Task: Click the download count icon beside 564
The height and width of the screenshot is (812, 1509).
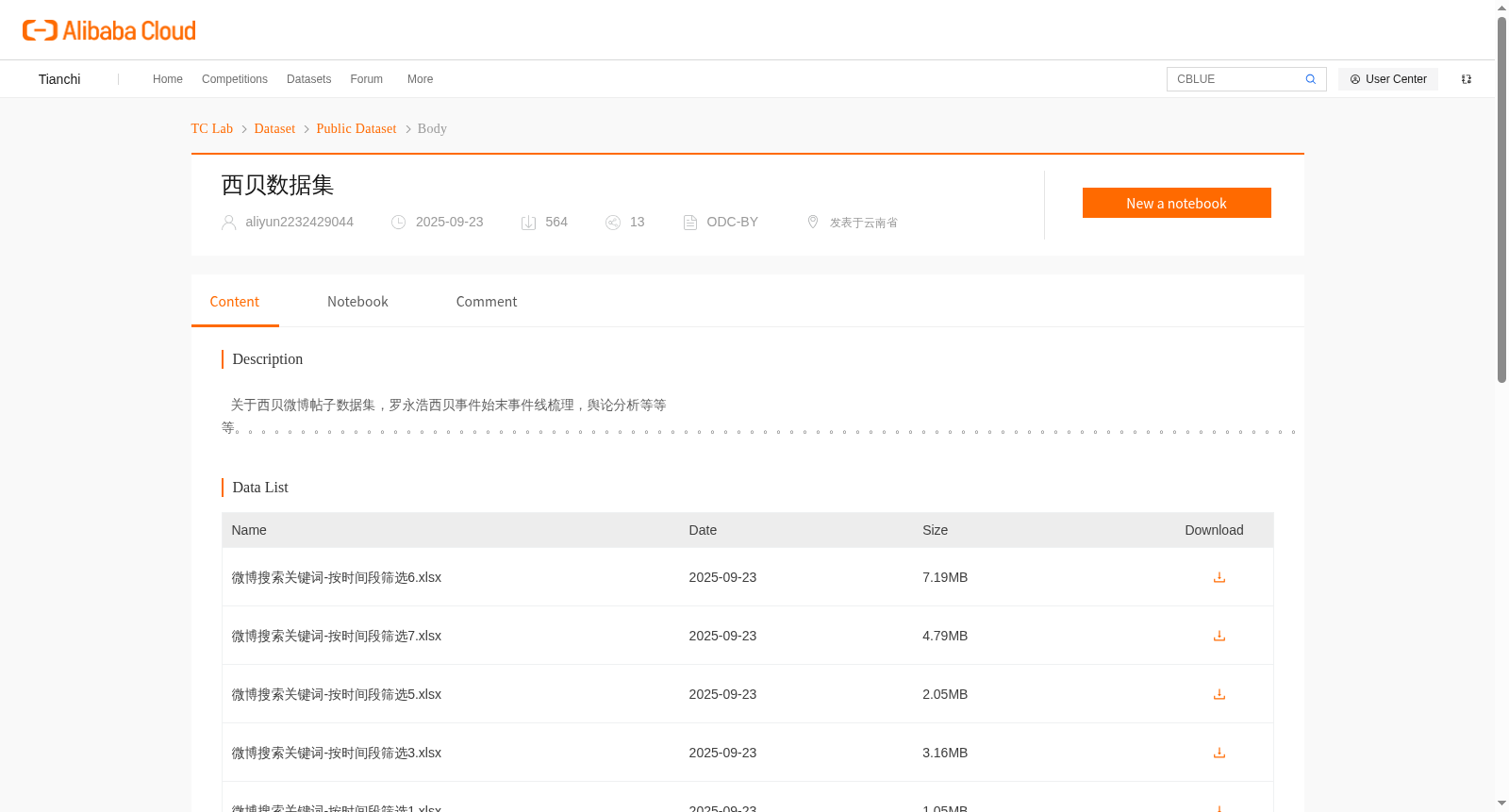Action: [x=529, y=223]
